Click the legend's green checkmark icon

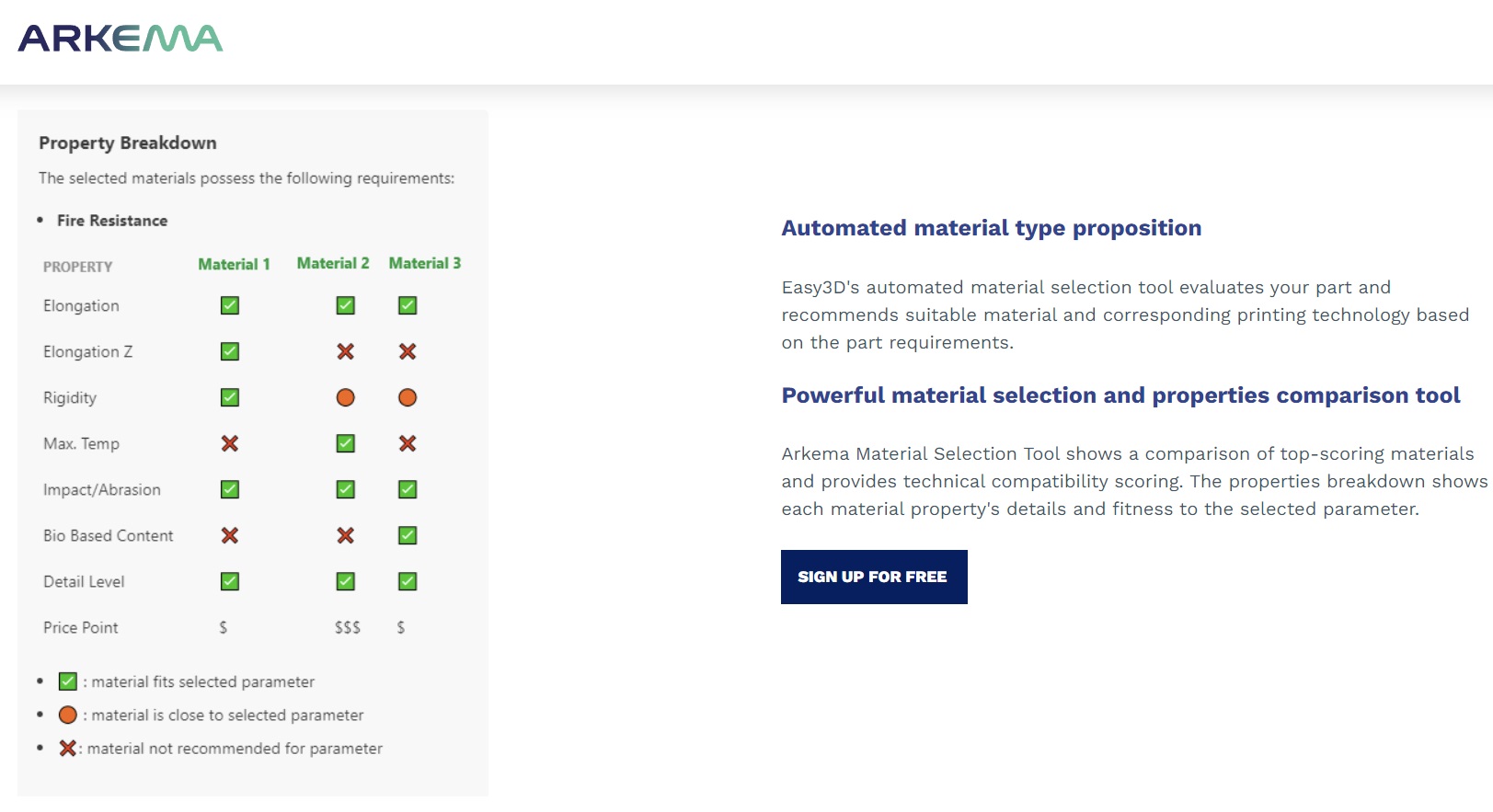(x=68, y=681)
